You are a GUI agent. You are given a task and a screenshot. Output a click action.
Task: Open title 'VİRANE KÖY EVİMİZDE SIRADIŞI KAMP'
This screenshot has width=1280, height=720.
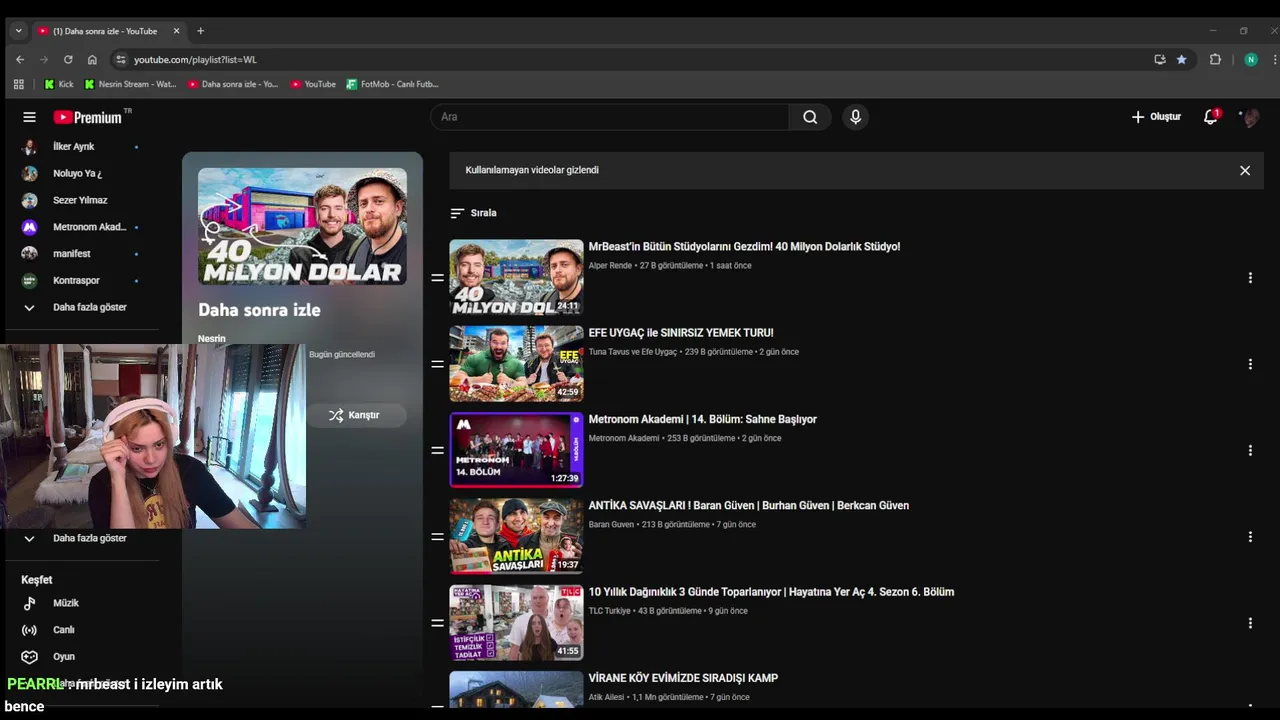coord(683,678)
